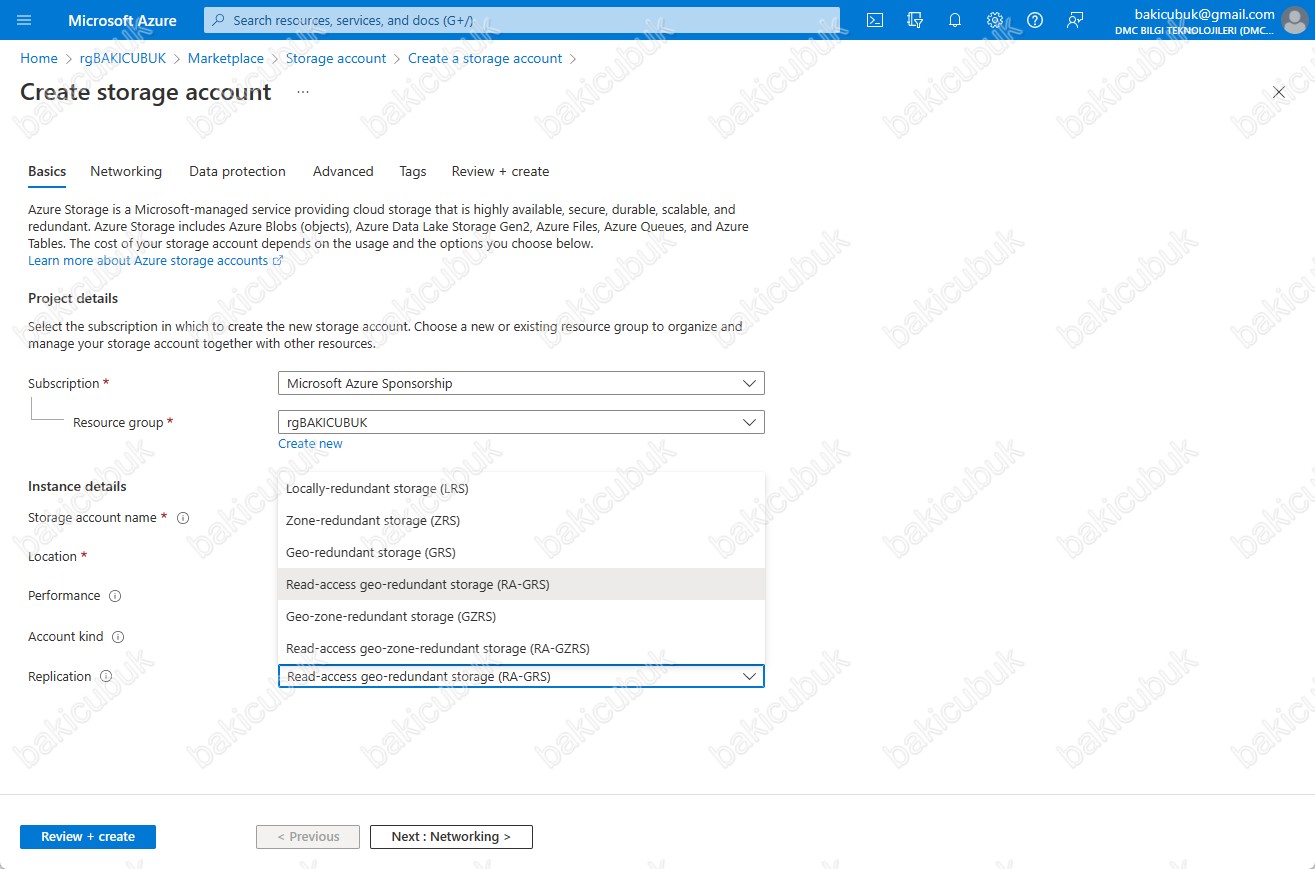Click the Create new resource group link
The width and height of the screenshot is (1315, 869).
(310, 444)
